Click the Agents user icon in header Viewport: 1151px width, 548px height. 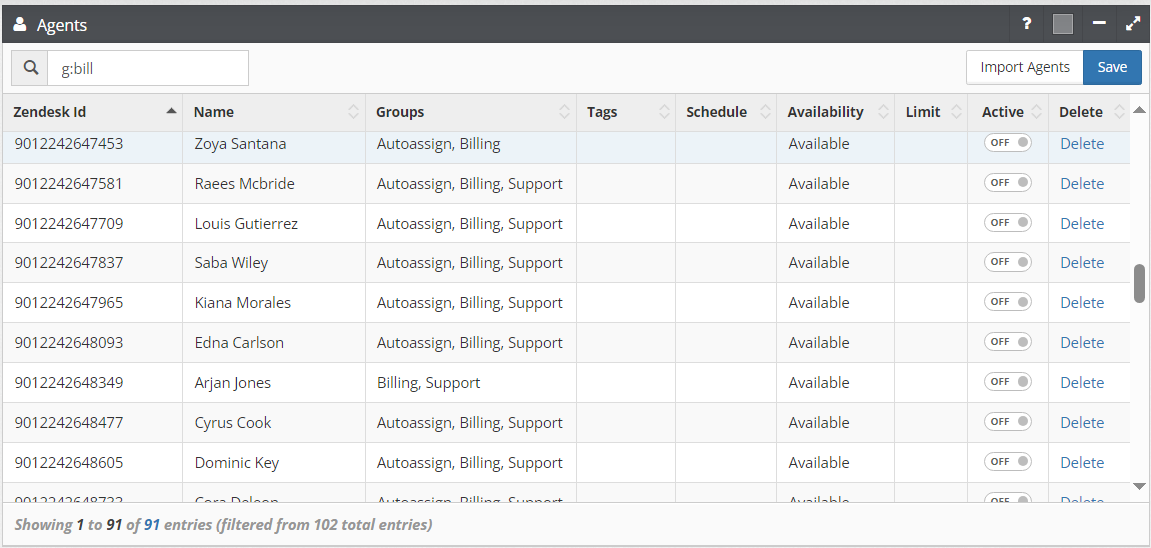point(20,25)
